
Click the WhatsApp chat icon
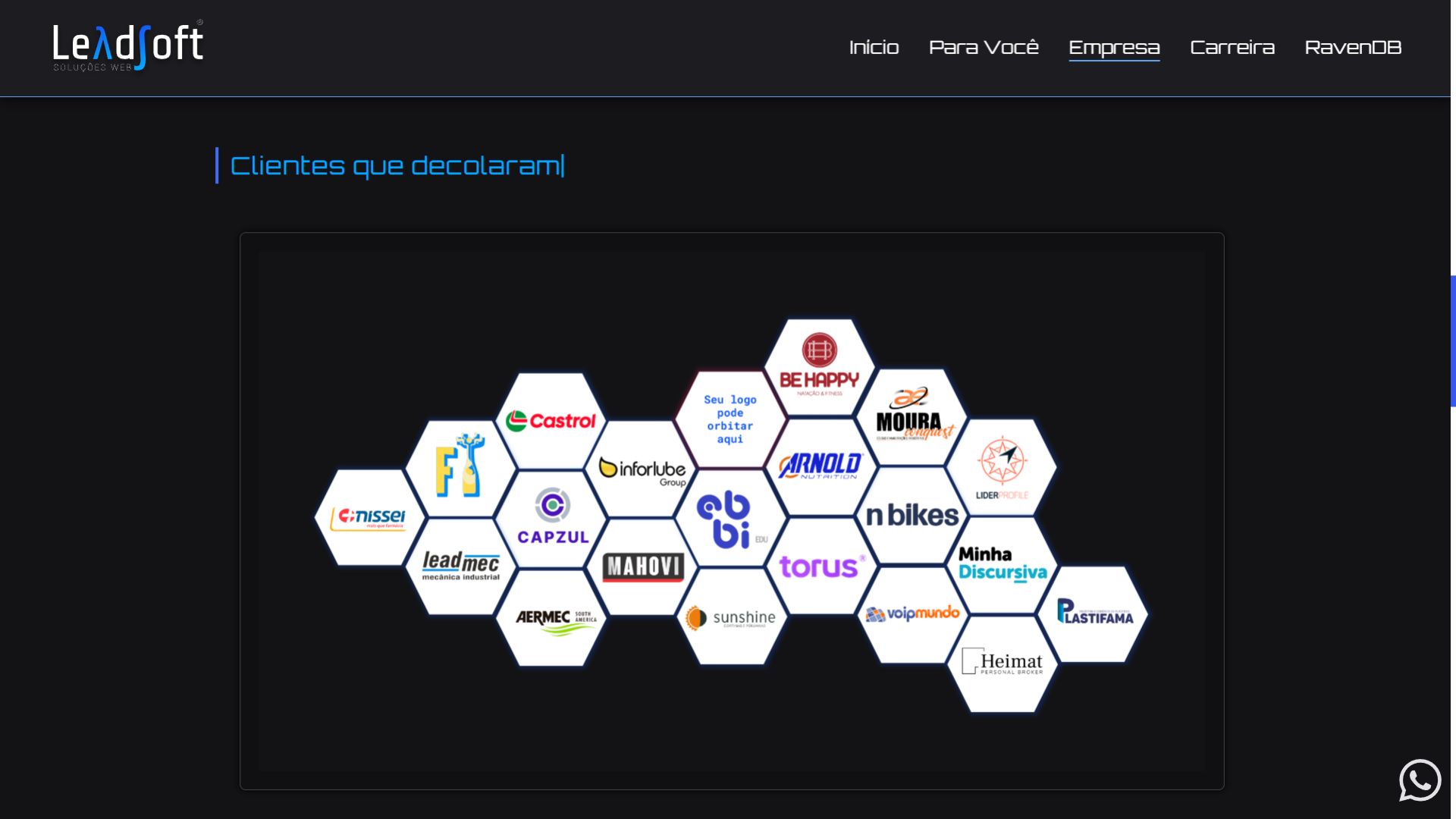tap(1420, 780)
